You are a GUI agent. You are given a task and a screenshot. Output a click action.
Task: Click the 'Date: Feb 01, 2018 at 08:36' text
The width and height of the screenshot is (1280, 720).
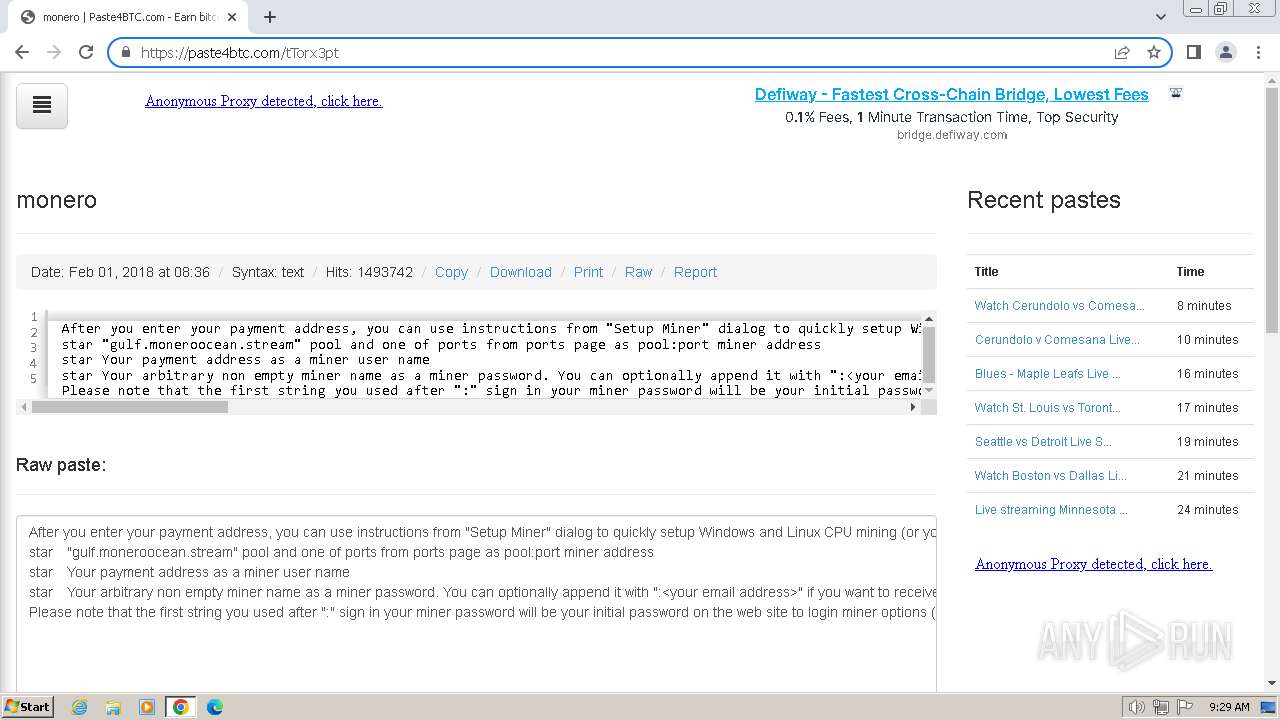coord(120,272)
